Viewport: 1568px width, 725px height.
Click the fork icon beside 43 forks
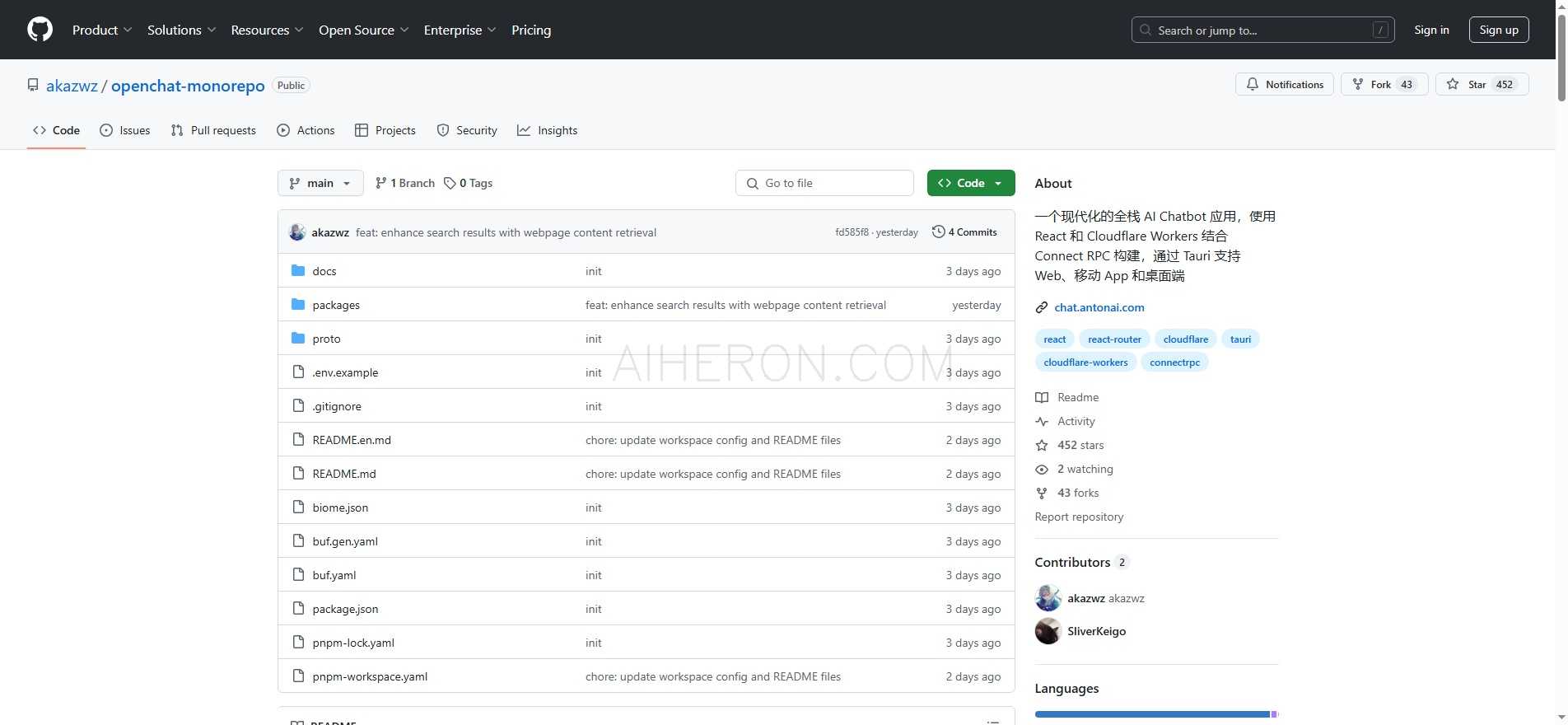pyautogui.click(x=1042, y=493)
